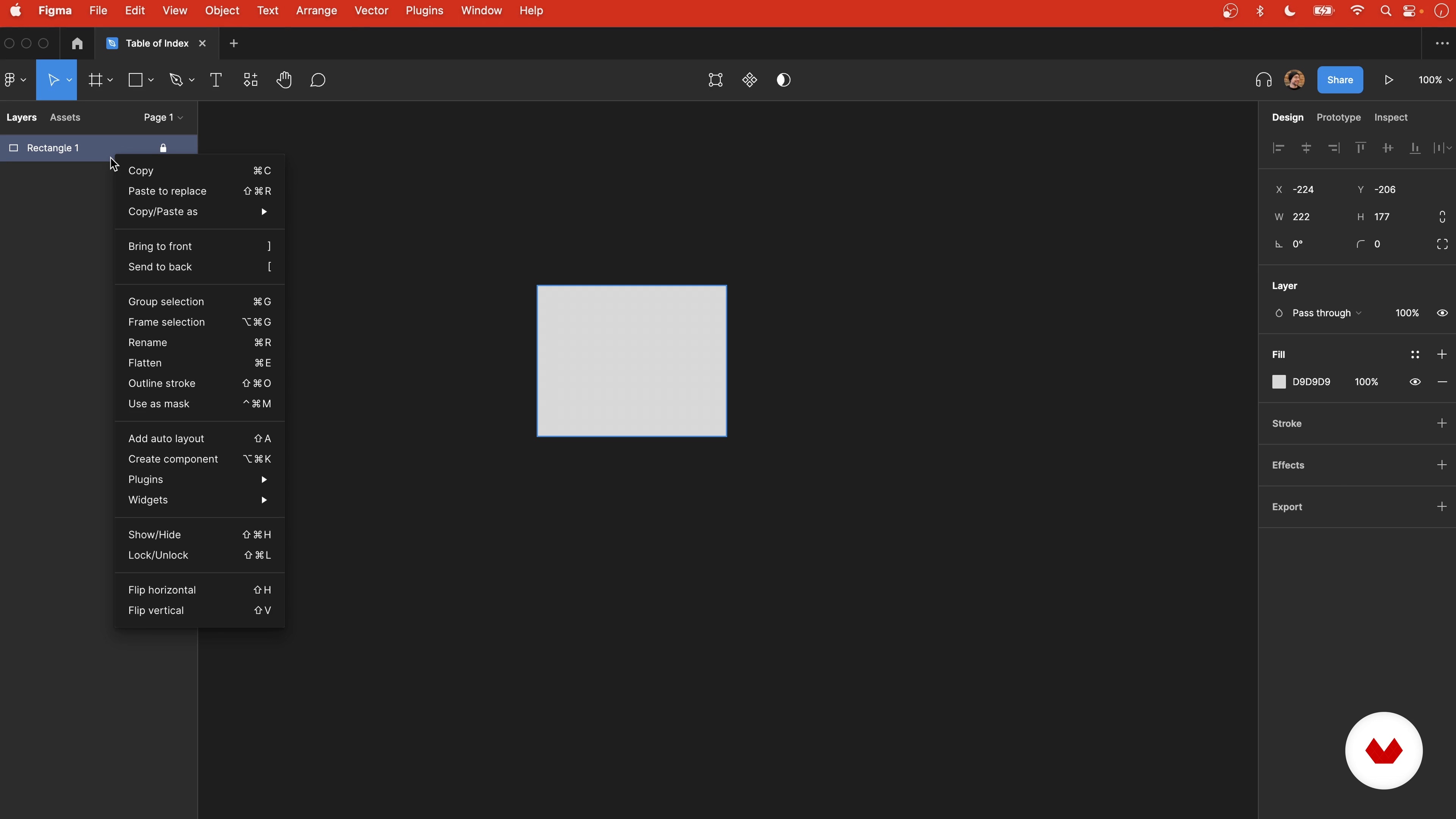
Task: Open Page 1 dropdown
Action: (163, 118)
